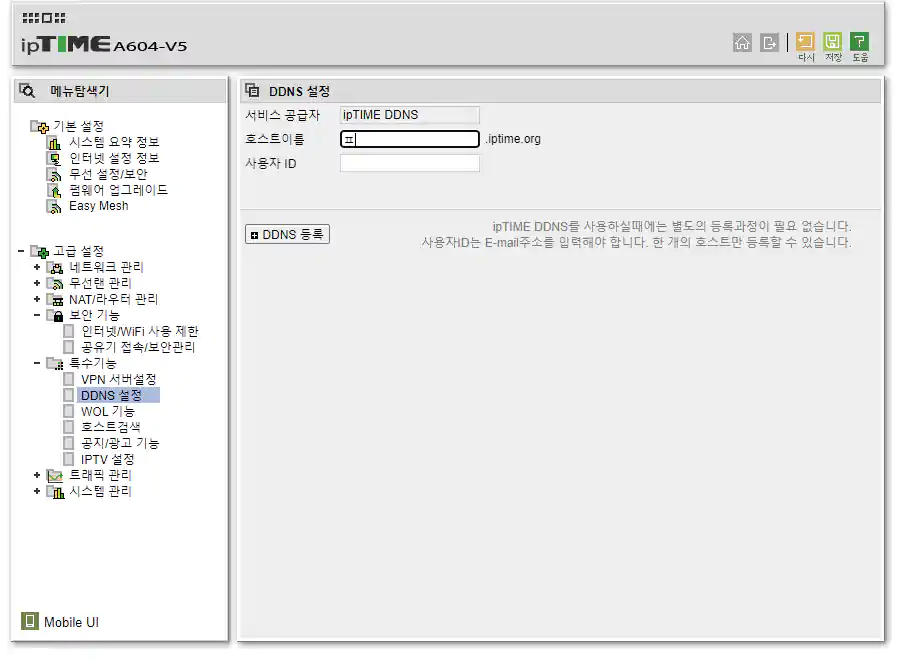The width and height of the screenshot is (922, 662).
Task: Click the 트래픽 관리 tree label
Action: (x=100, y=476)
